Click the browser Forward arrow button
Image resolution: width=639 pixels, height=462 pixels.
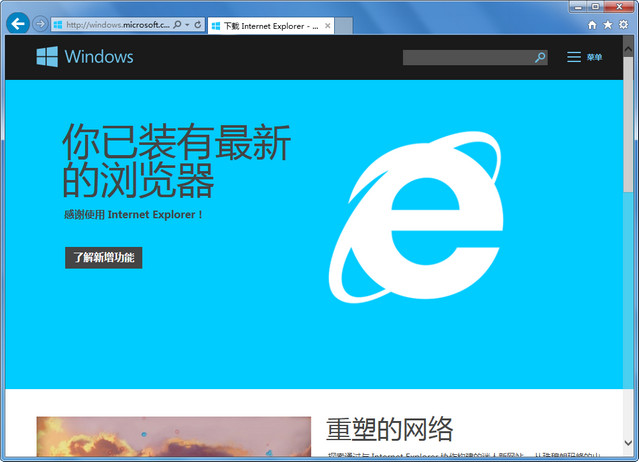pos(40,24)
